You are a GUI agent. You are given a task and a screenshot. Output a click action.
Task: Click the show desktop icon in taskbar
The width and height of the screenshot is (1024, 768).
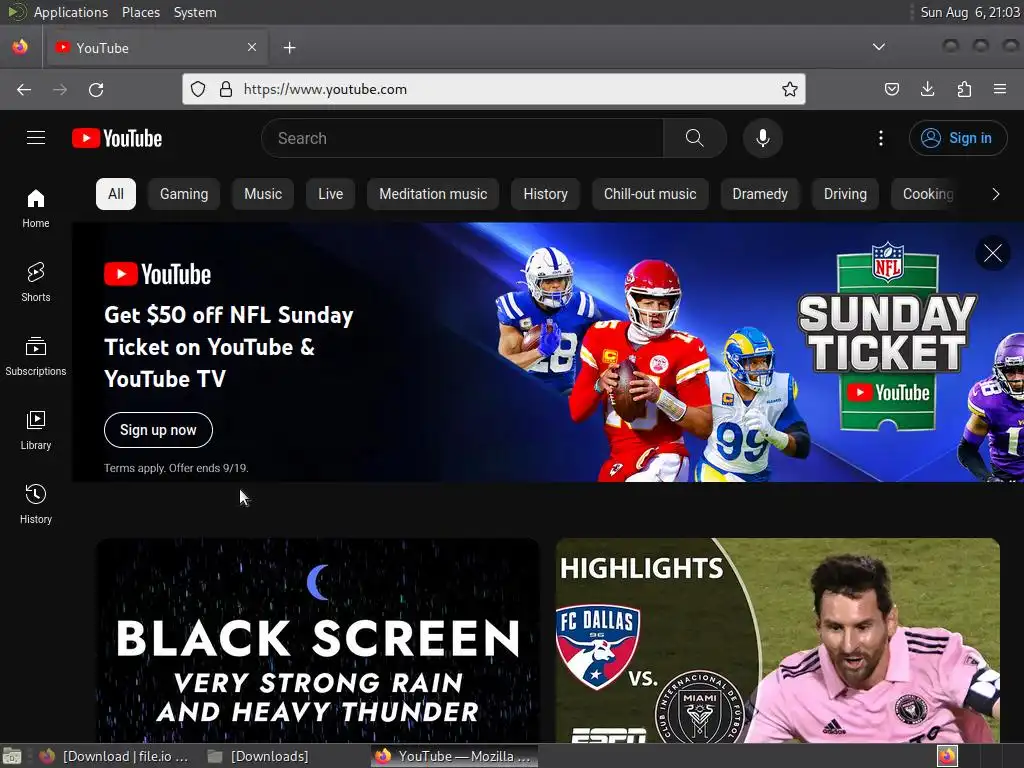pos(12,756)
